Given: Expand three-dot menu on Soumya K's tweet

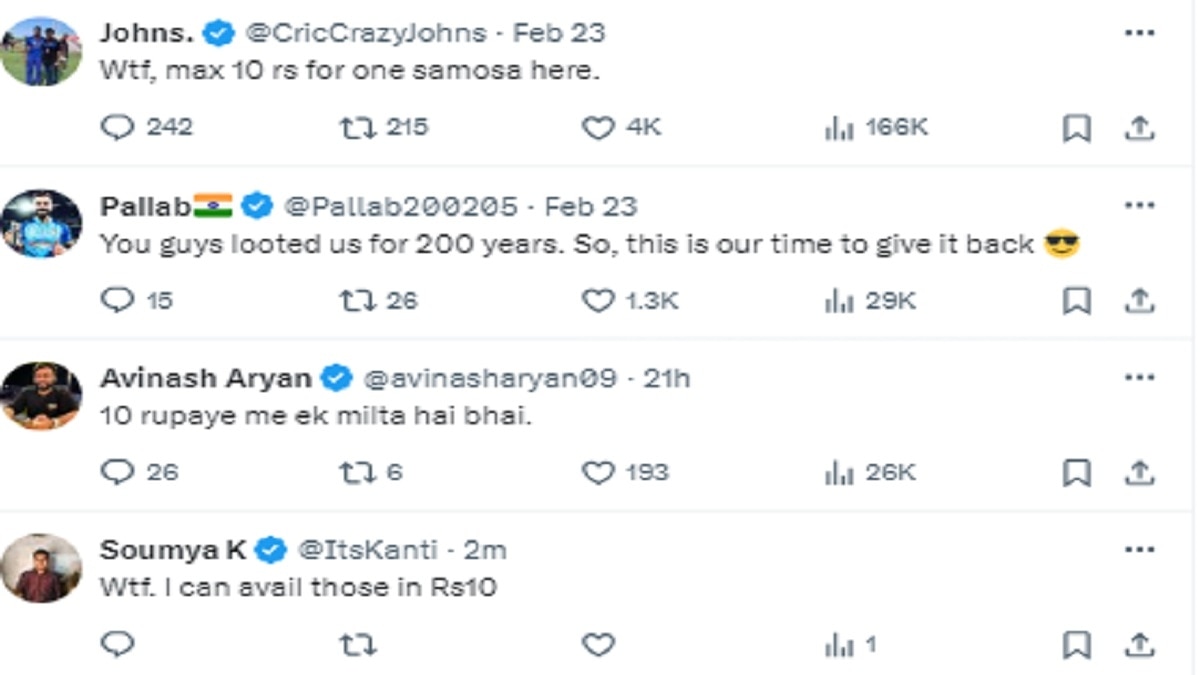Looking at the screenshot, I should [x=1140, y=550].
